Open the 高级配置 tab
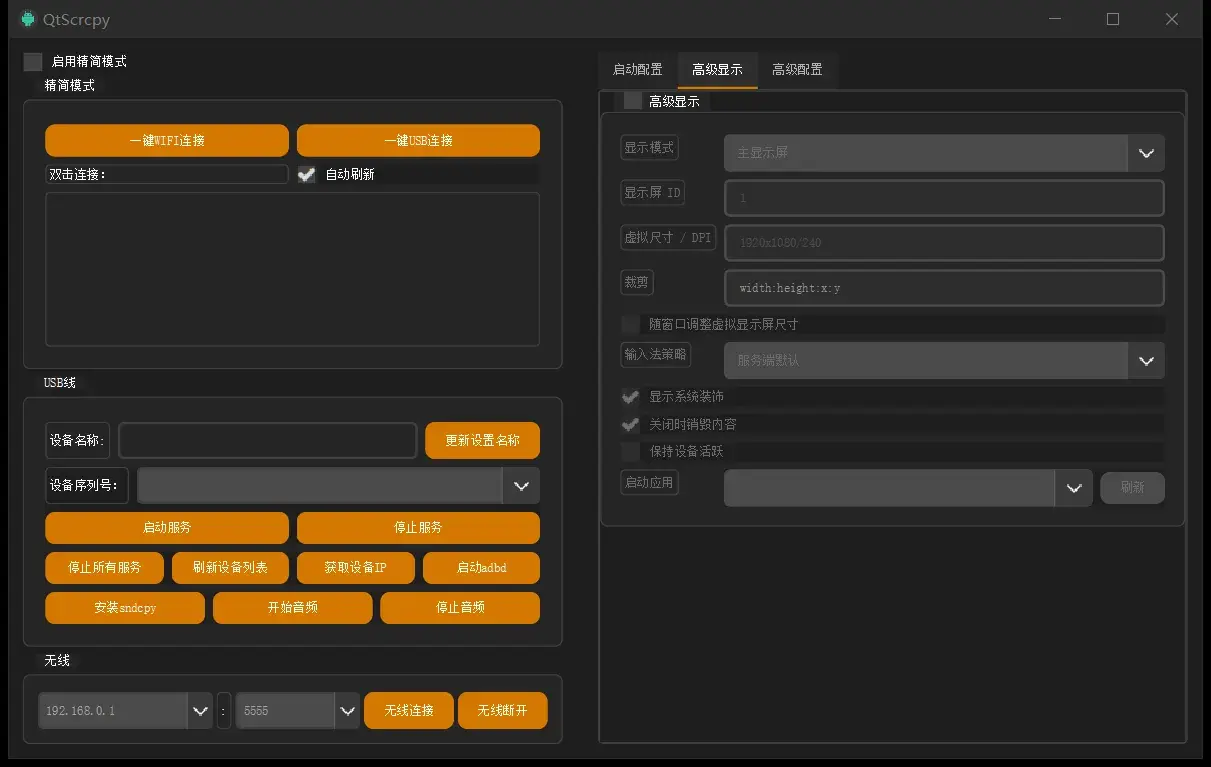 [797, 70]
